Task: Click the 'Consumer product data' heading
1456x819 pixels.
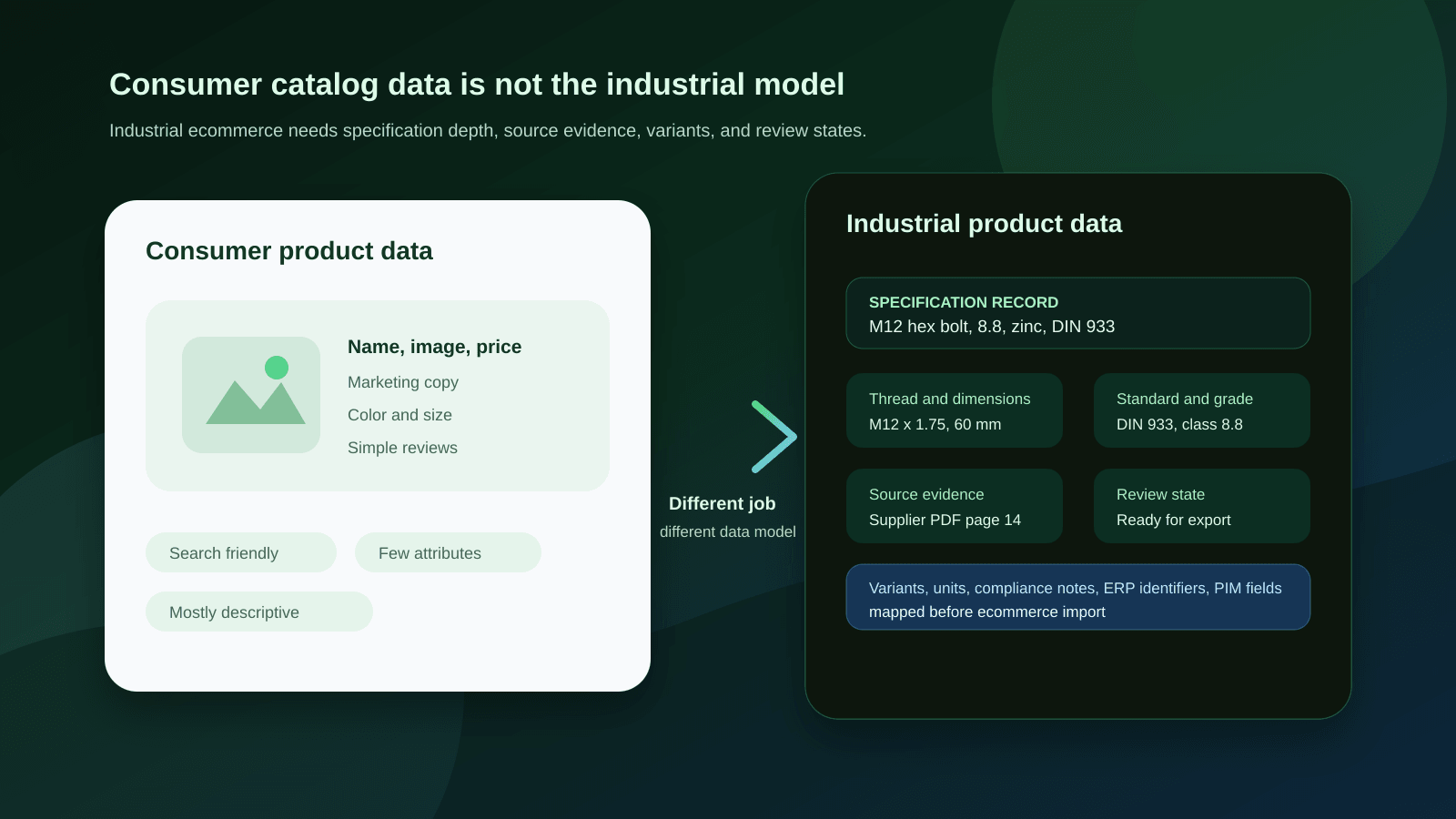Action: [x=289, y=251]
